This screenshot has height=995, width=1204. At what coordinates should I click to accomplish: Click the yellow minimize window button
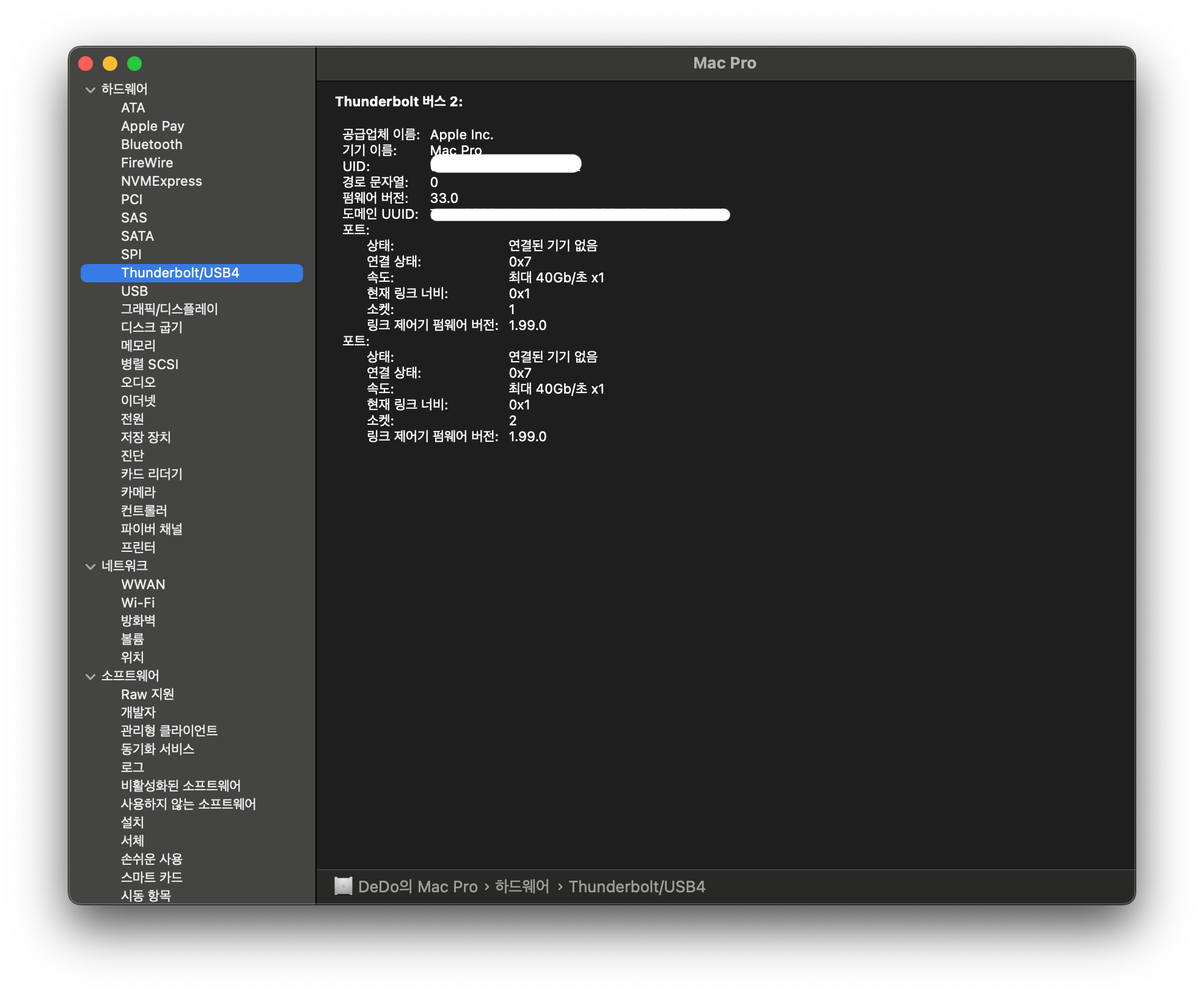point(110,64)
